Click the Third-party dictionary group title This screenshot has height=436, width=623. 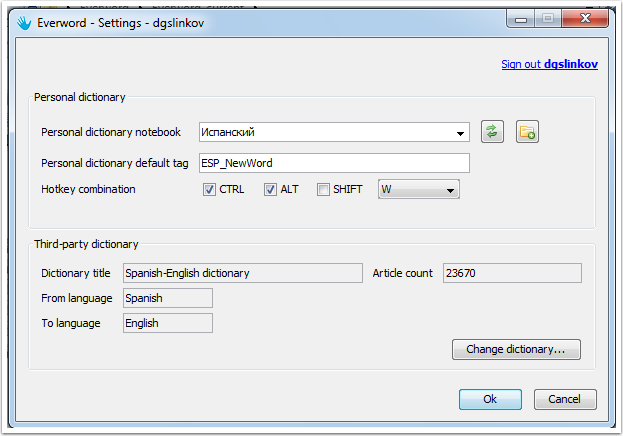(86, 244)
